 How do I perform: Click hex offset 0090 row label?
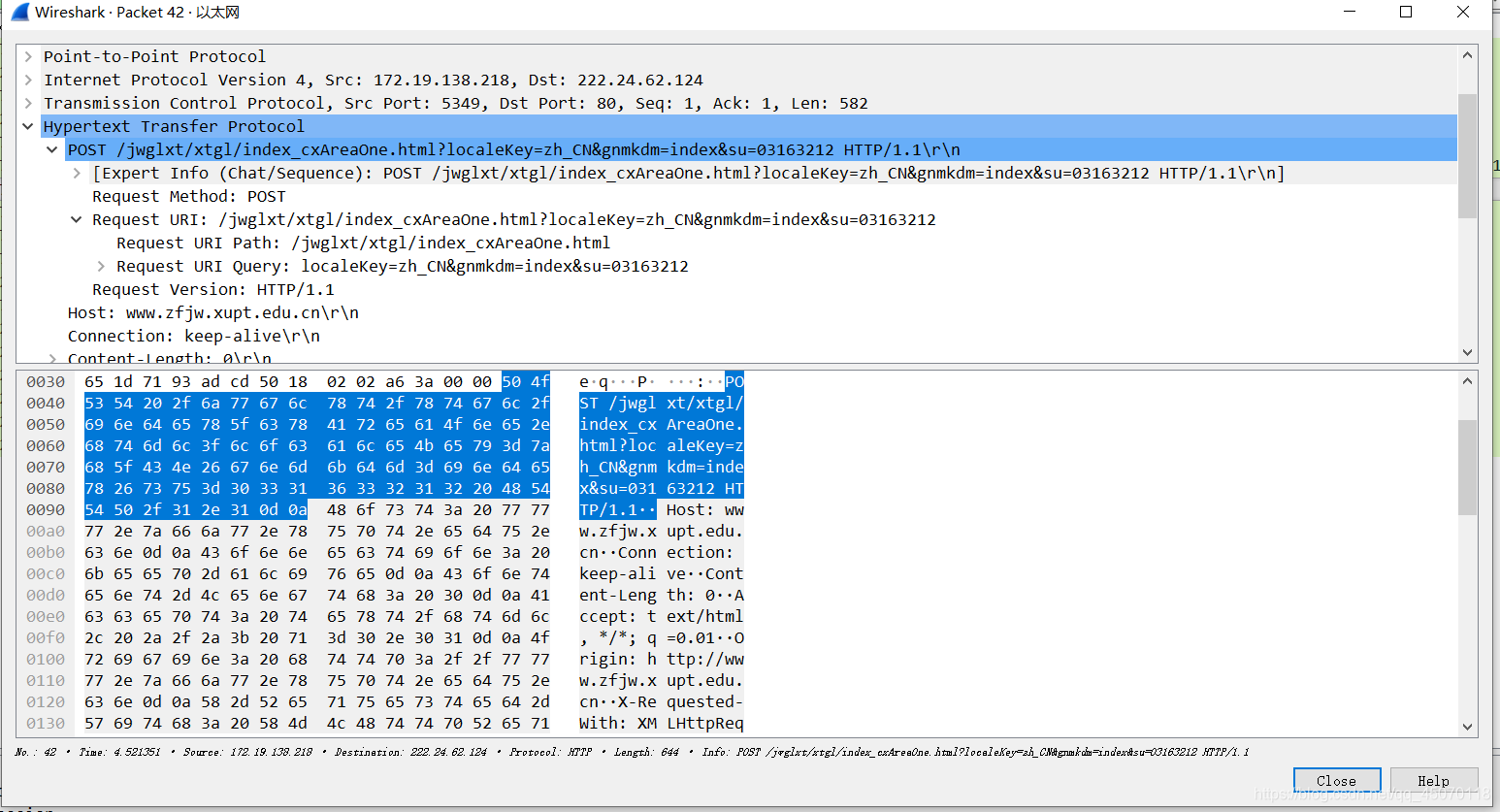pos(46,510)
